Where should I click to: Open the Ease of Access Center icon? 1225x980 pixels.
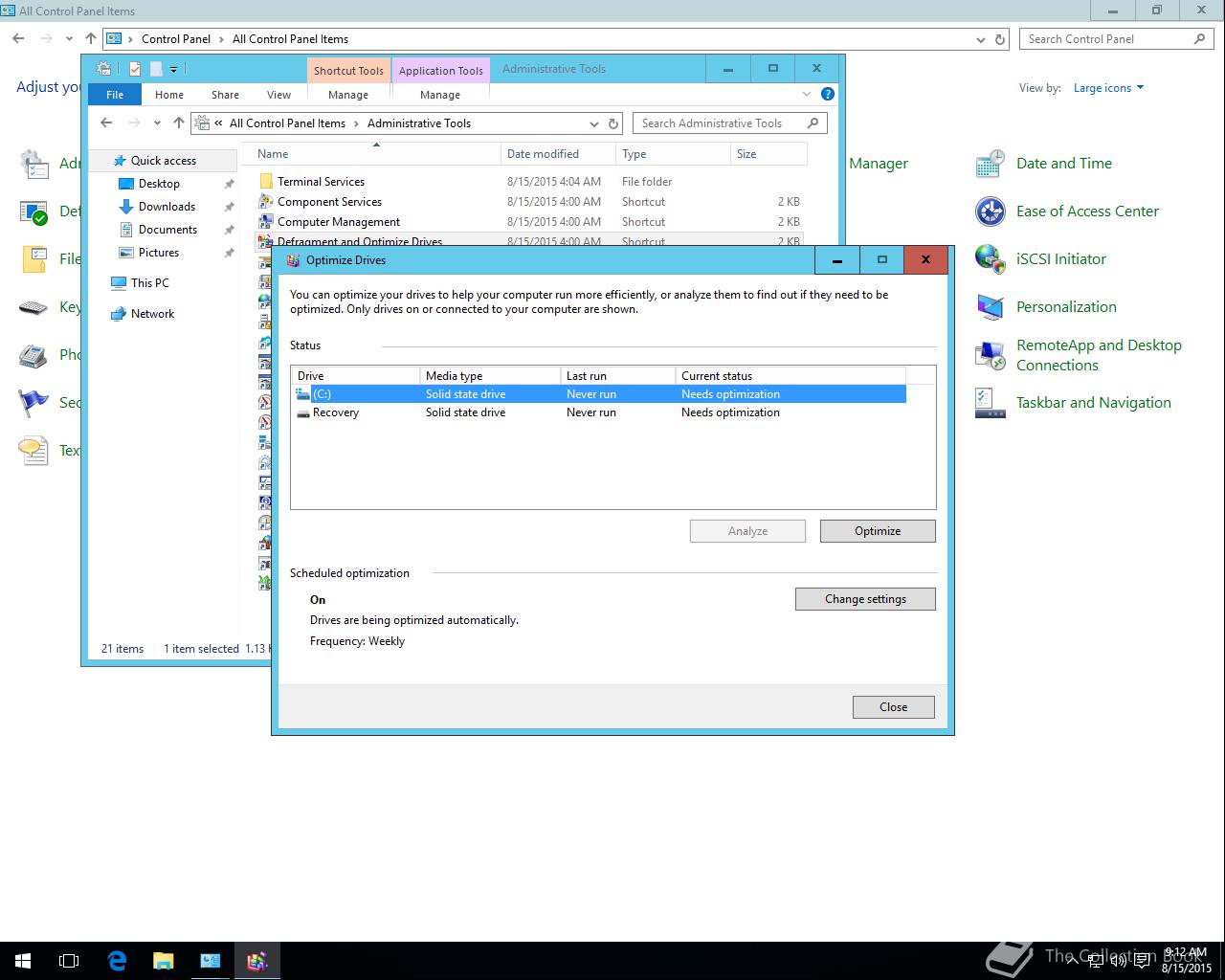990,212
